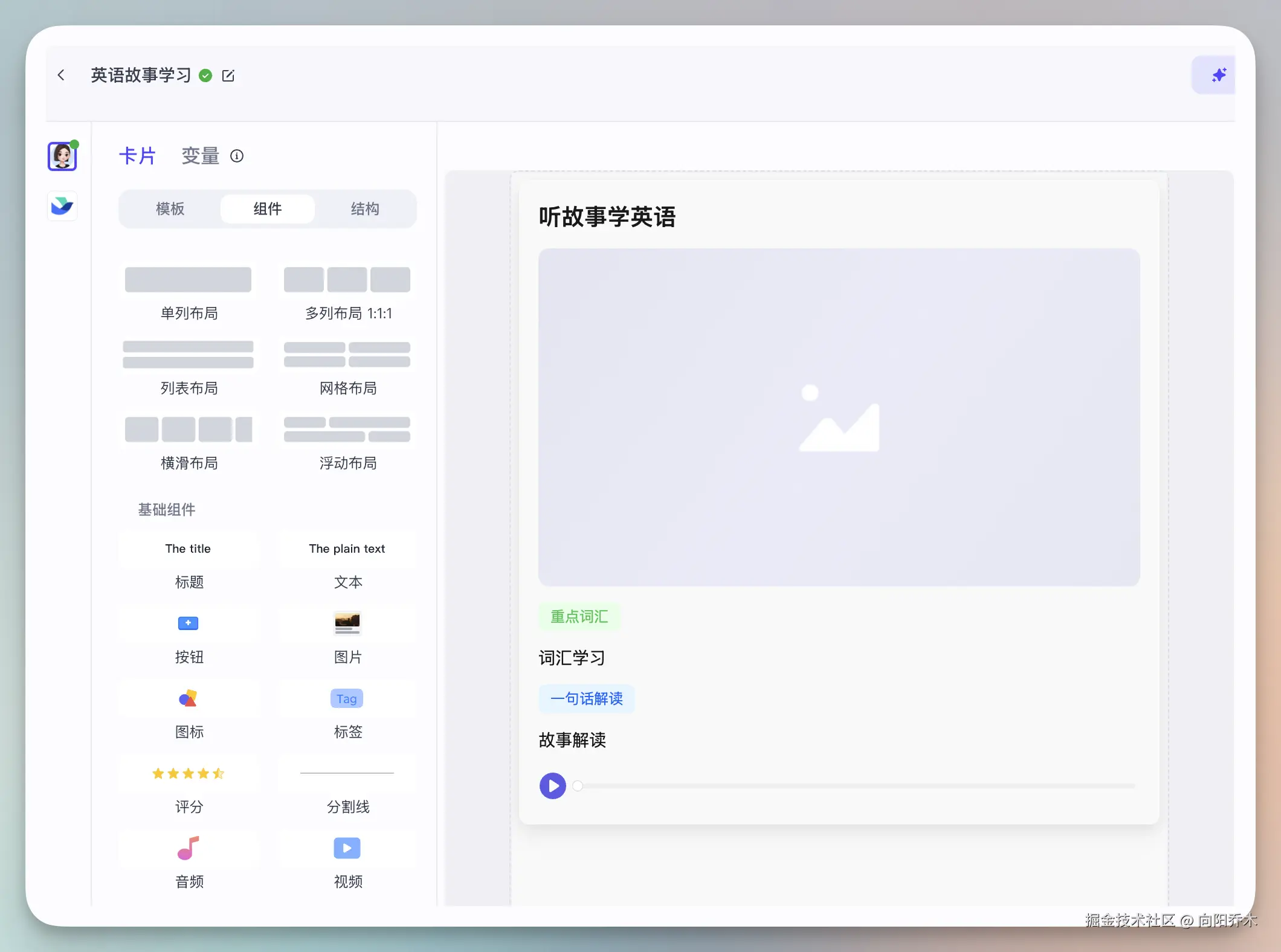Click the 一句话解读 blue tag
This screenshot has height=952, width=1281.
tap(586, 699)
